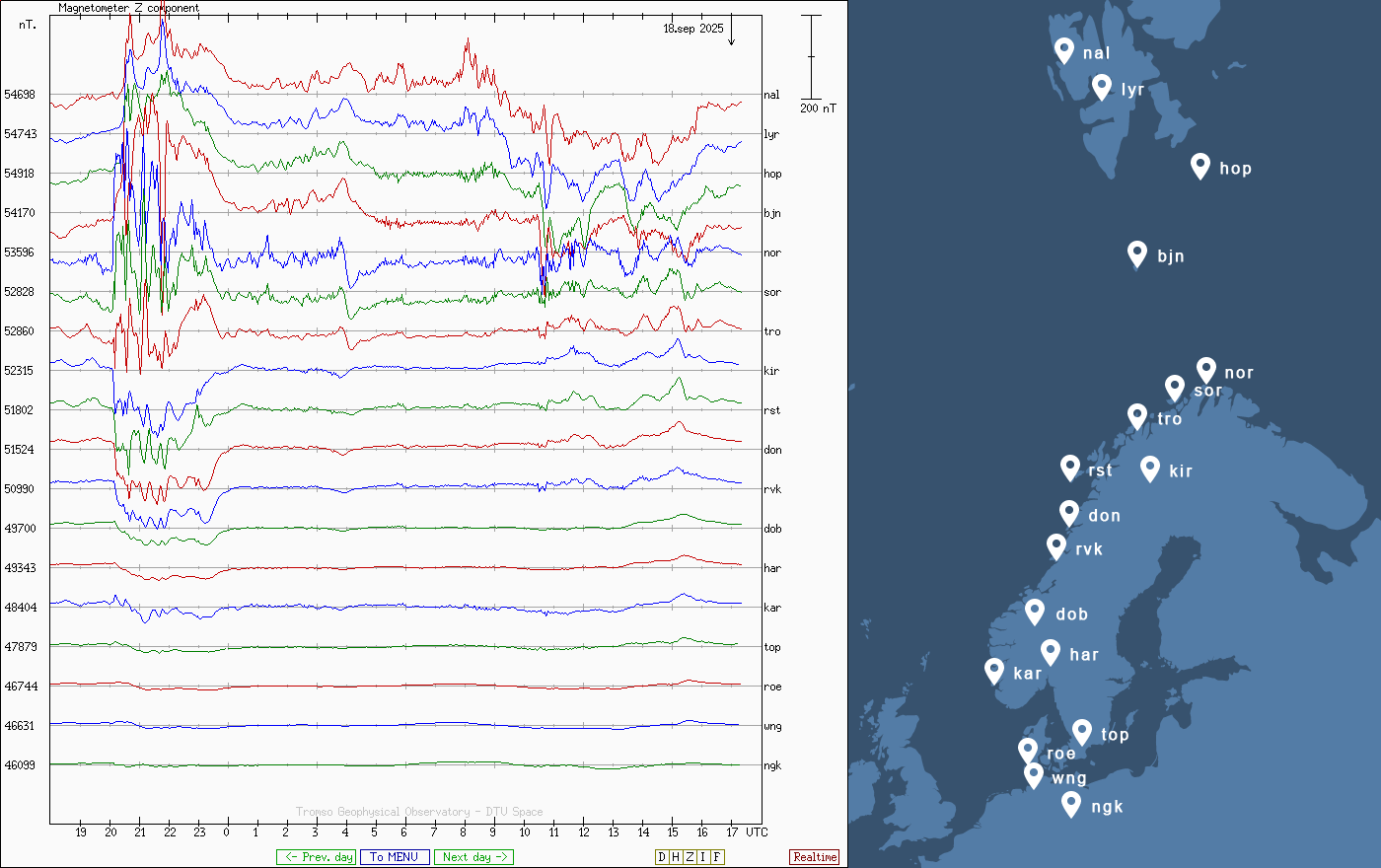The height and width of the screenshot is (868, 1381).
Task: Open the To MENU link
Action: click(395, 857)
